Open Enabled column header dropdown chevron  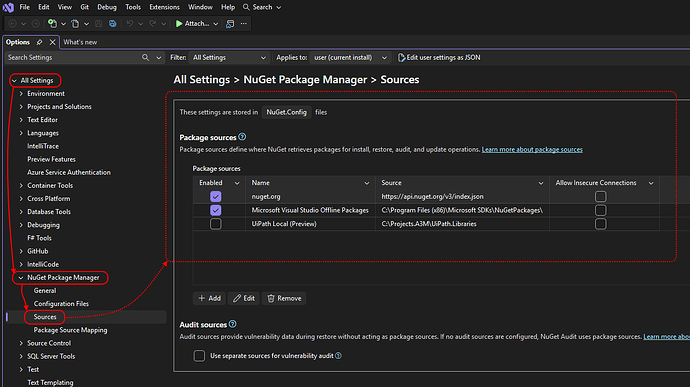point(237,183)
